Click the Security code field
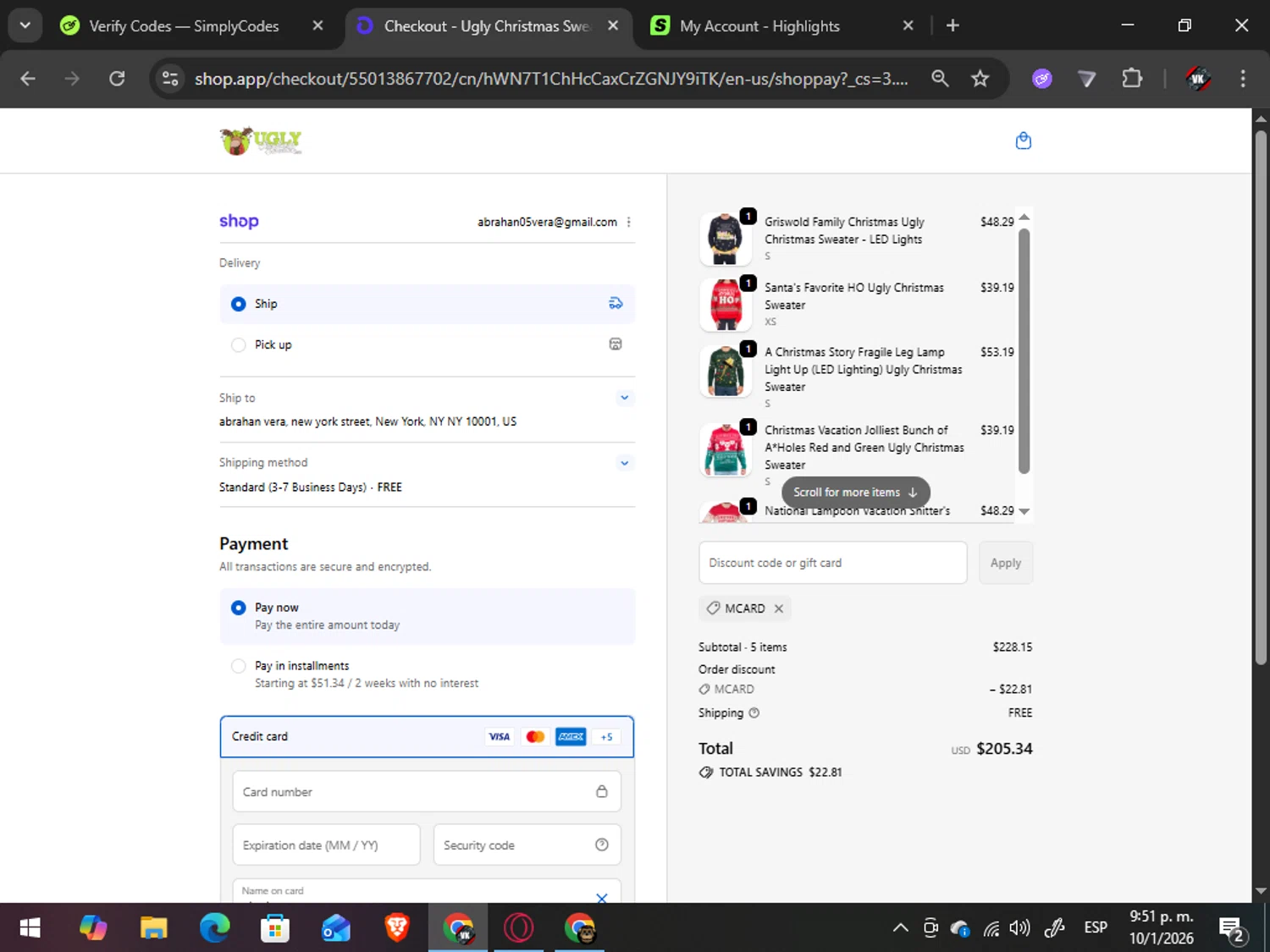The image size is (1270, 952). (x=527, y=845)
